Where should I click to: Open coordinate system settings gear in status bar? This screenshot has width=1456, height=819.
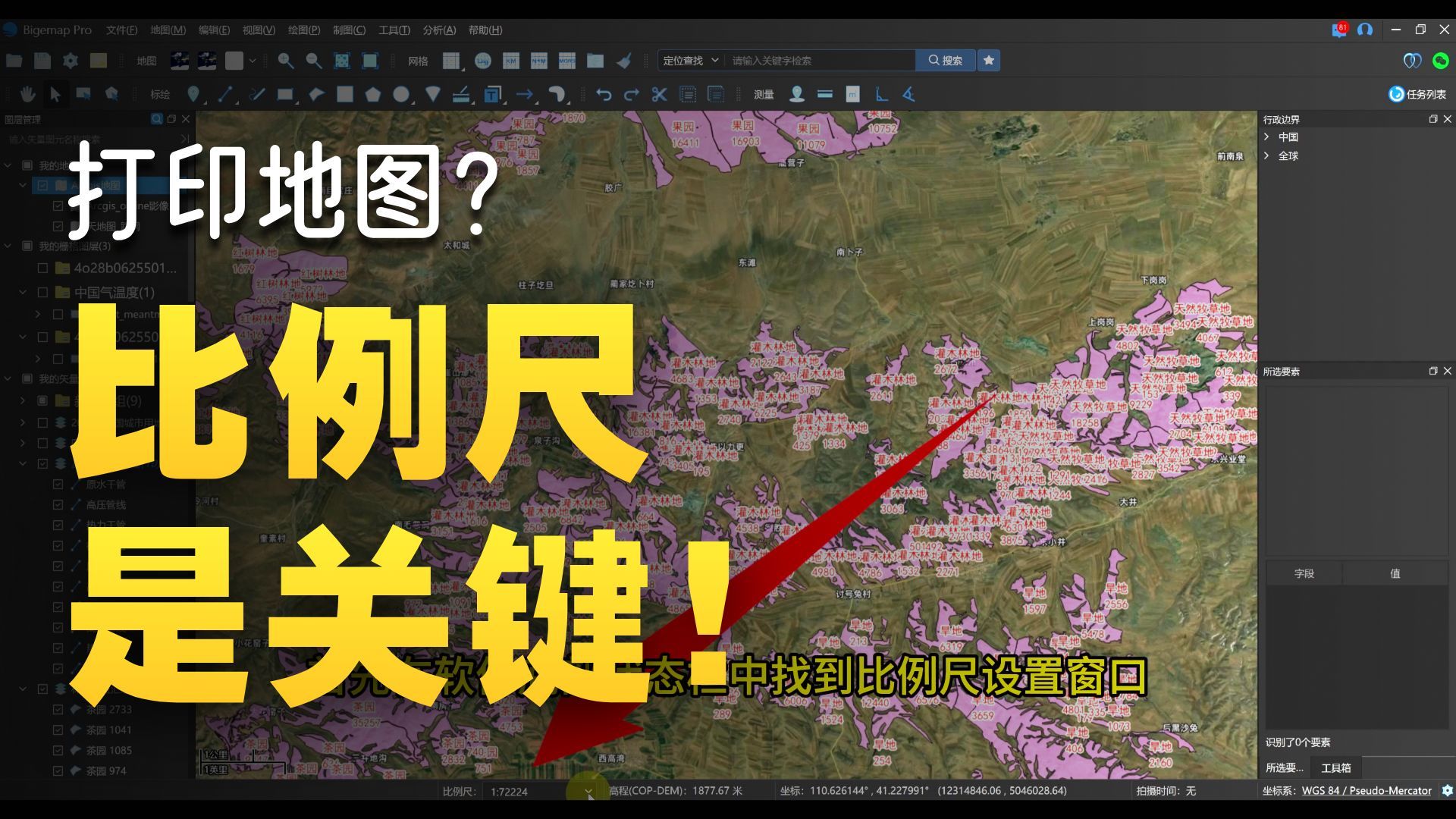[x=1447, y=790]
